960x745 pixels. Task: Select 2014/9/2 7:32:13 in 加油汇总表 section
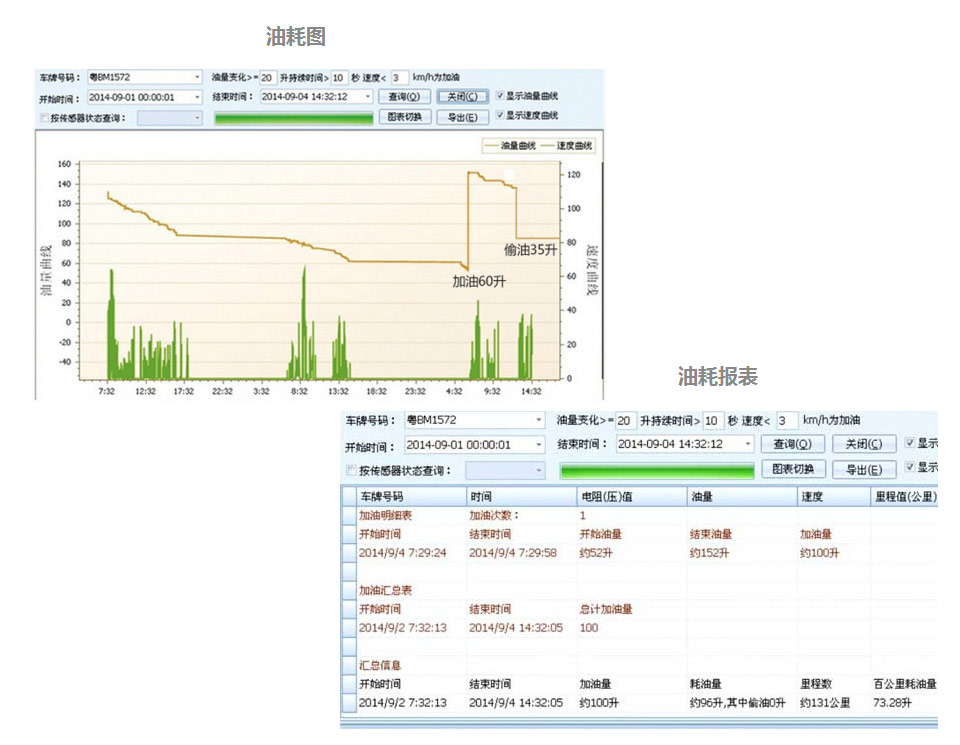(402, 627)
